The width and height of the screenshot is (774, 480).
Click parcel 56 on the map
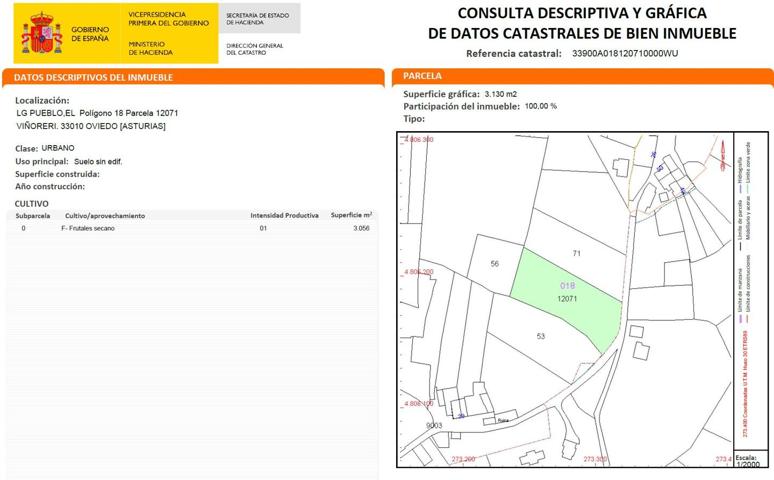pos(494,264)
